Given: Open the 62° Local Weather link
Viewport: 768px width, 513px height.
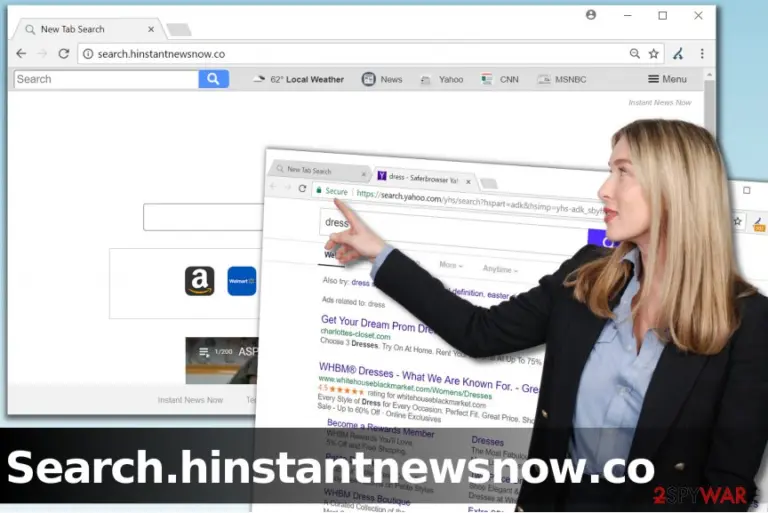Looking at the screenshot, I should [298, 79].
